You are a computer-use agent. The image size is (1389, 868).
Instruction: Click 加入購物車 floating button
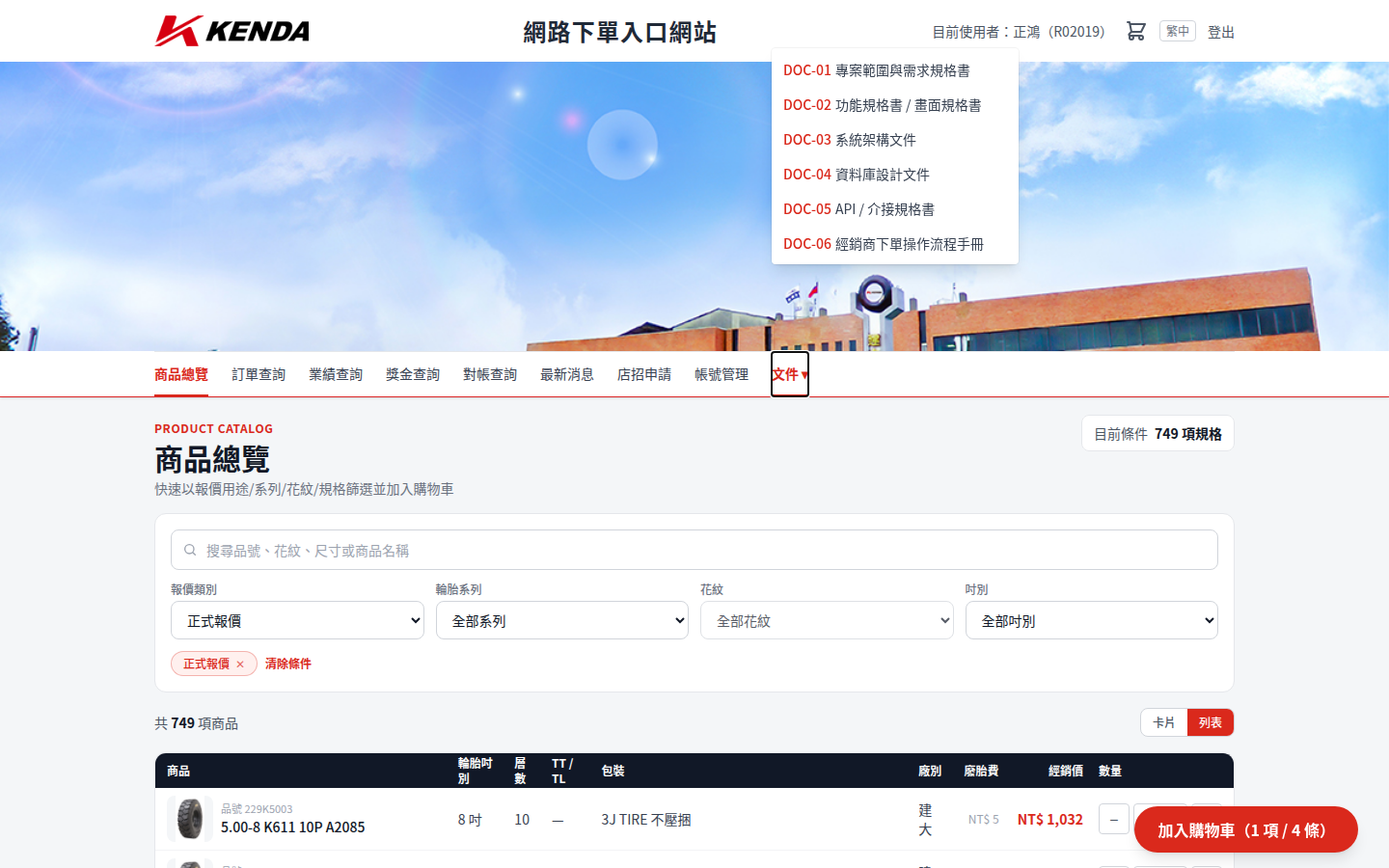[1246, 829]
